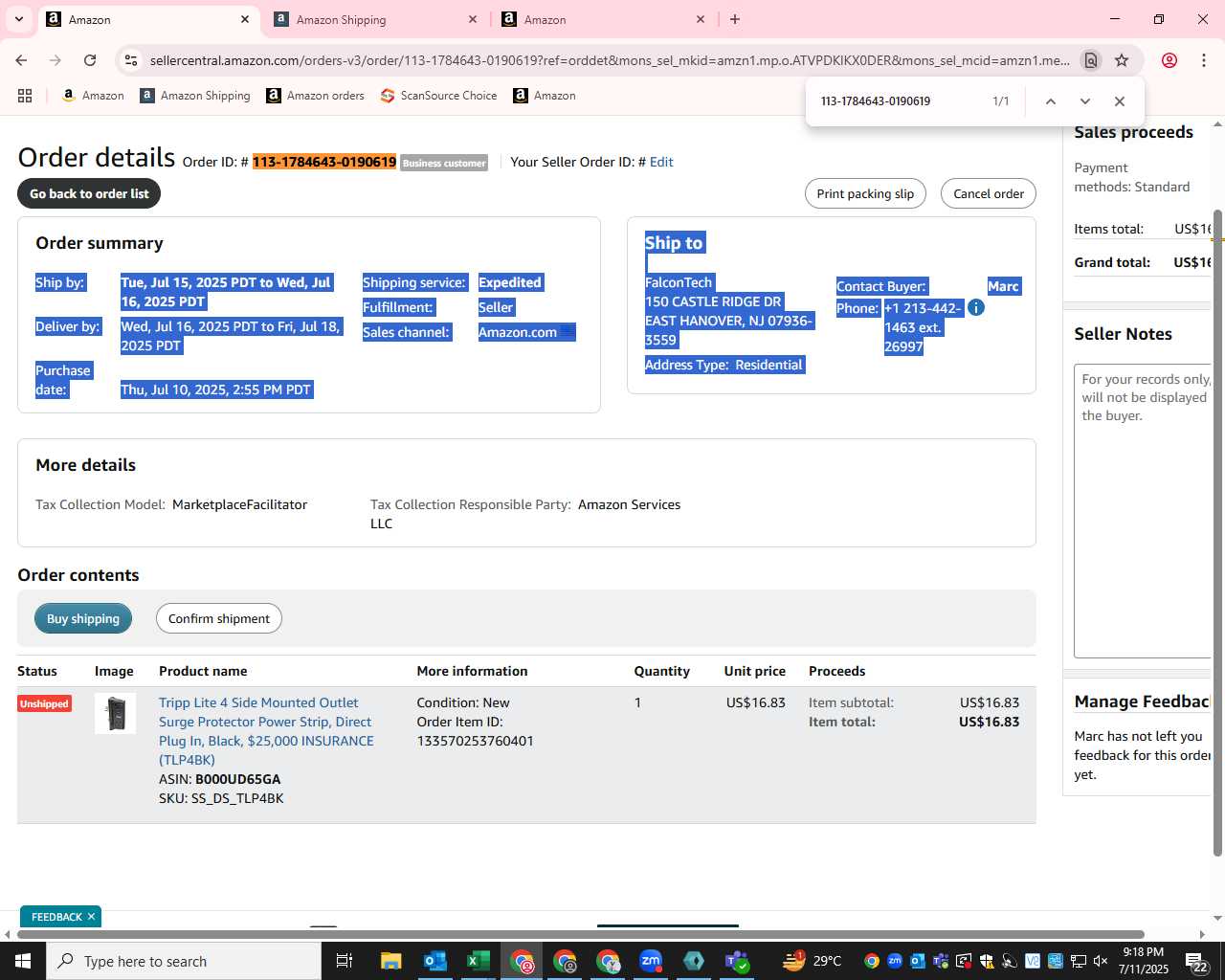
Task: Click the Amazon.com sales channel flag icon
Action: (568, 332)
